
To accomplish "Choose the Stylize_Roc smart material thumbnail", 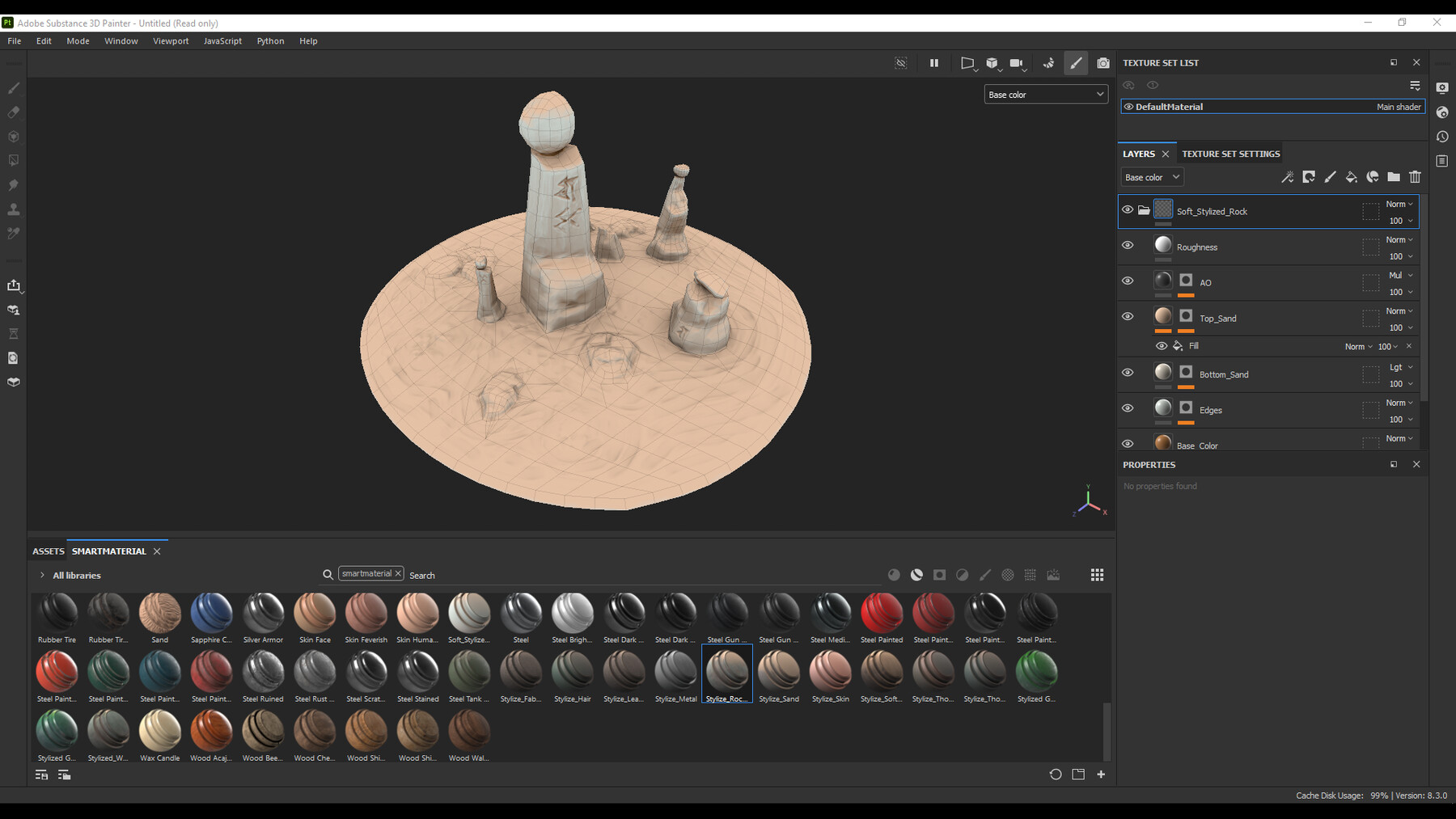I will pos(726,673).
